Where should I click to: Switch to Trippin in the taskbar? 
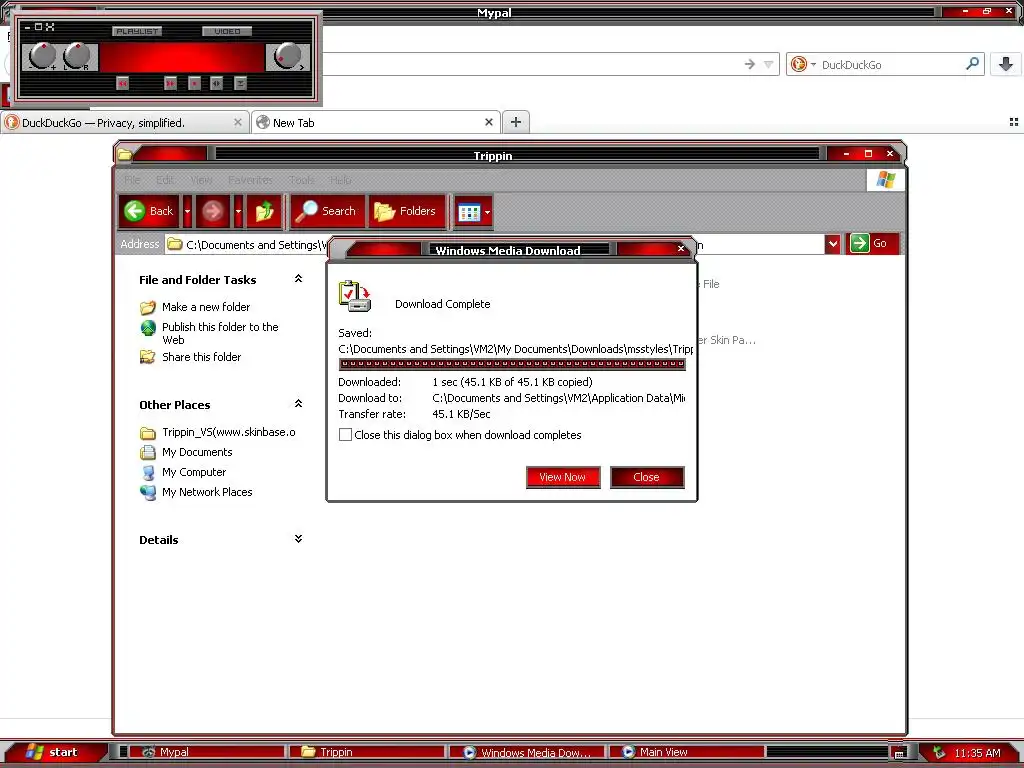click(366, 752)
